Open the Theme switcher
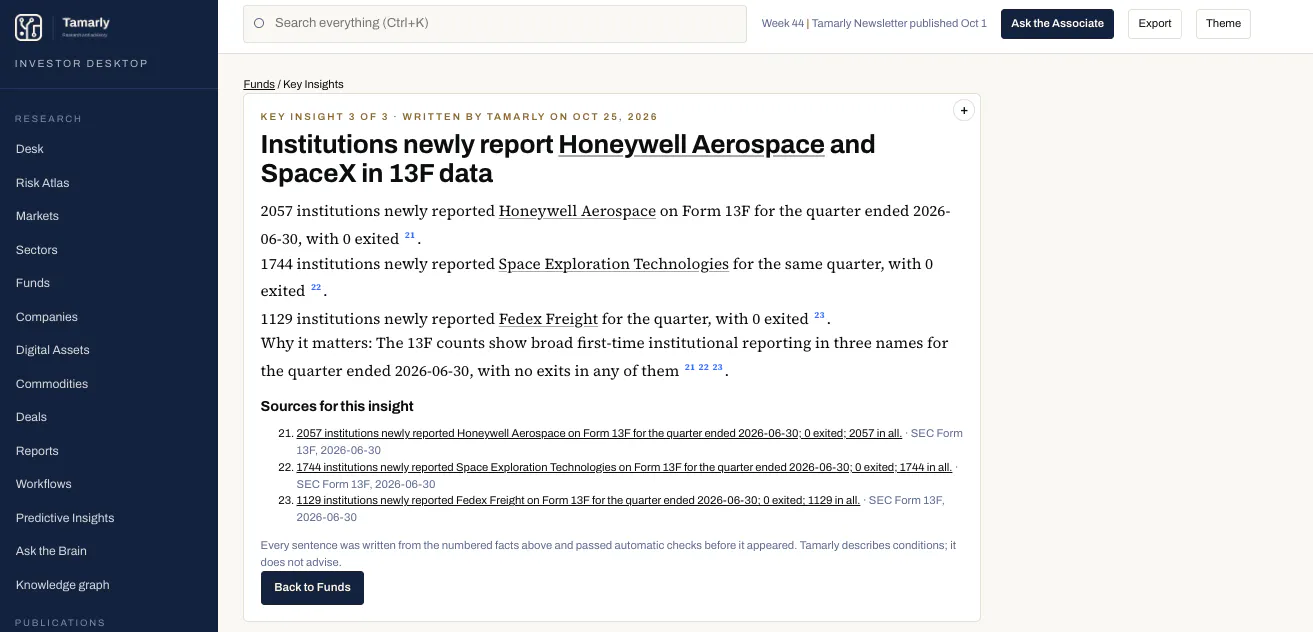1313x632 pixels. [x=1223, y=24]
